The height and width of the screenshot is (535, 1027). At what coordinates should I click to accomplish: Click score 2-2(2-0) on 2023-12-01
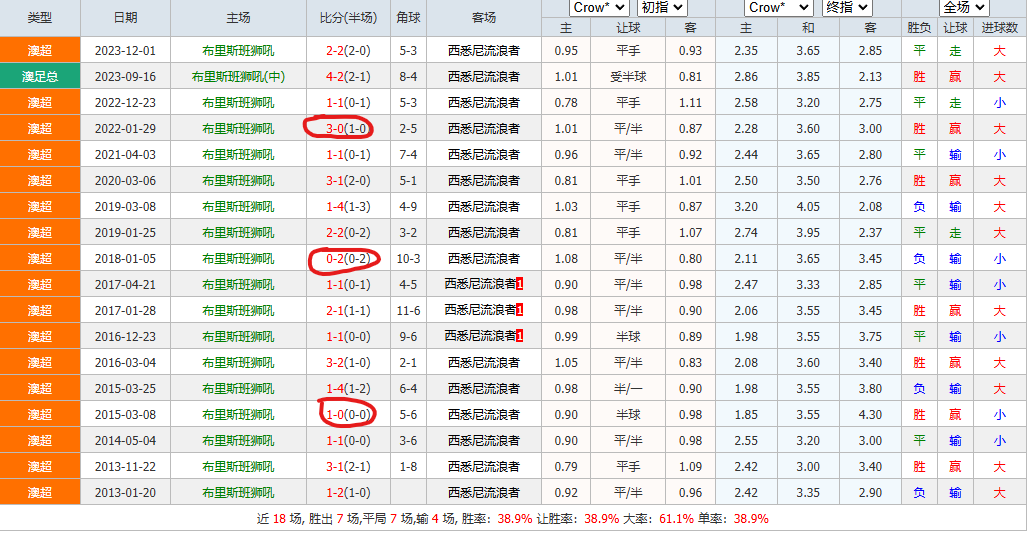[348, 50]
